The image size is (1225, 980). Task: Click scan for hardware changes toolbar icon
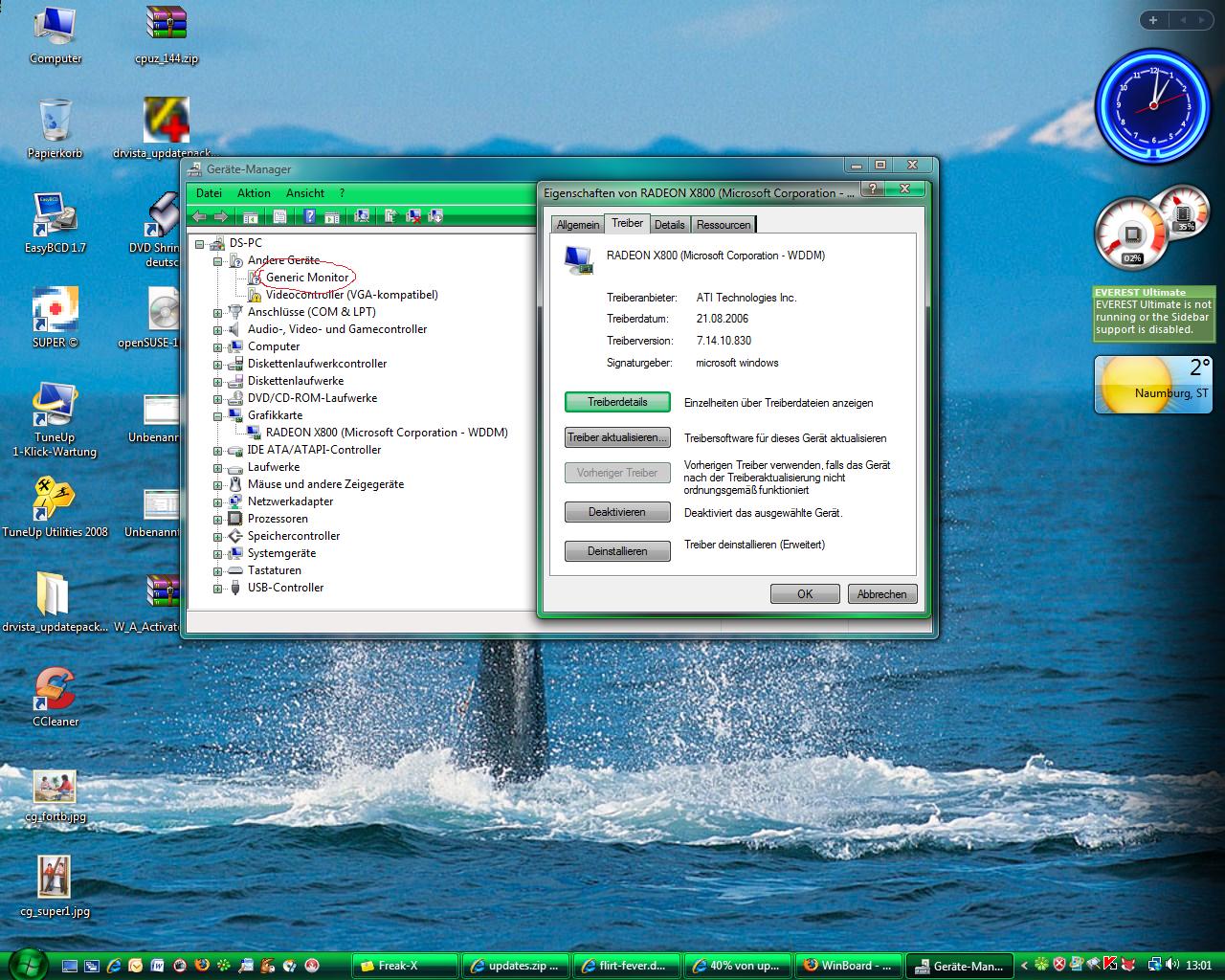pos(362,217)
